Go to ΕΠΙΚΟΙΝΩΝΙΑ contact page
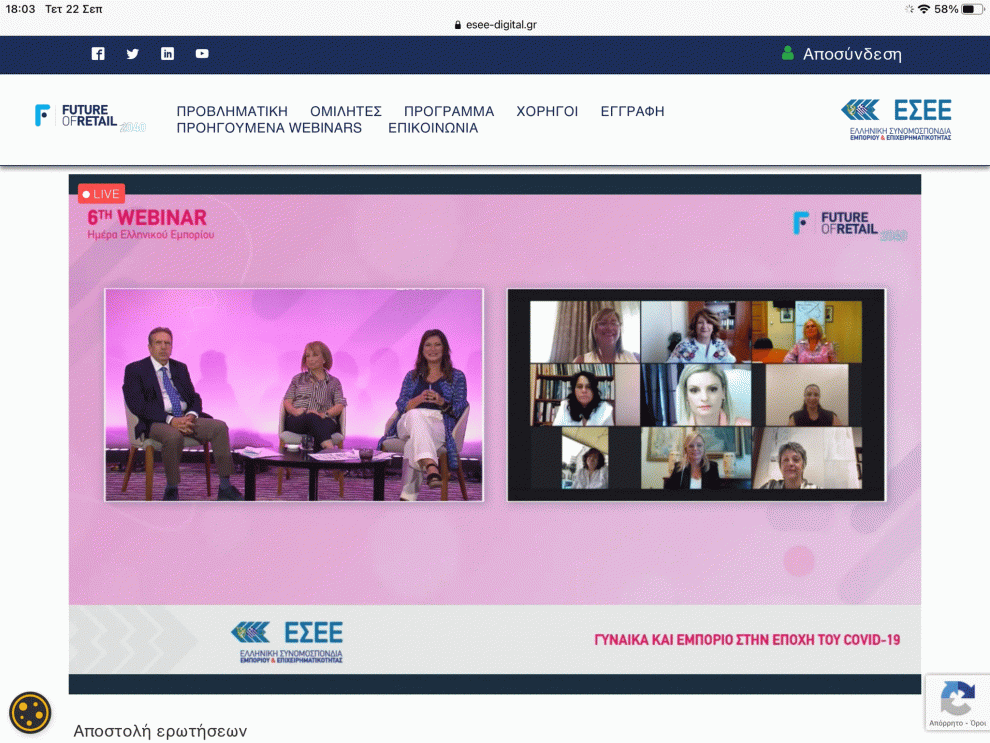Image resolution: width=990 pixels, height=743 pixels. point(433,128)
